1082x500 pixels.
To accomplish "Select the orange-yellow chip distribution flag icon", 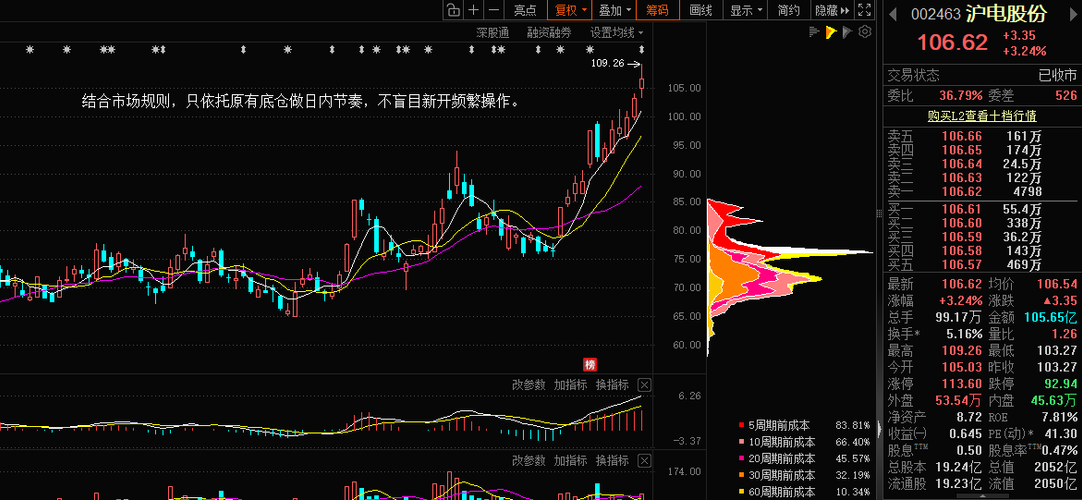I will pyautogui.click(x=831, y=32).
